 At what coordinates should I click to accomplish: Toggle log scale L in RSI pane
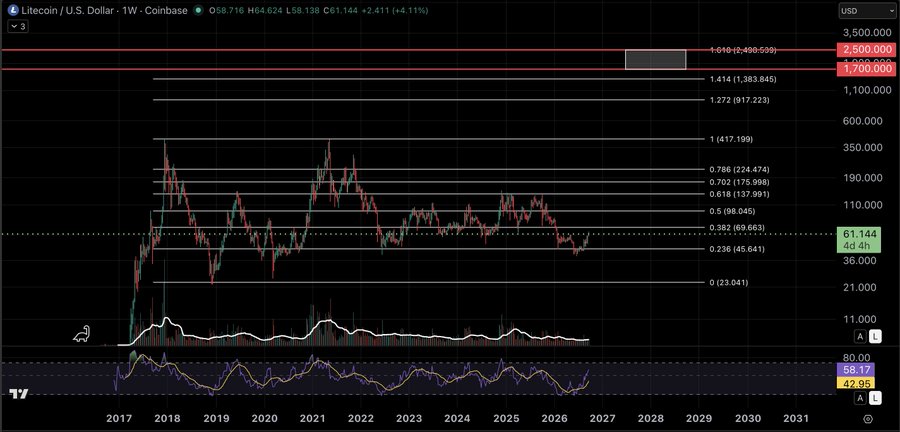click(x=874, y=398)
